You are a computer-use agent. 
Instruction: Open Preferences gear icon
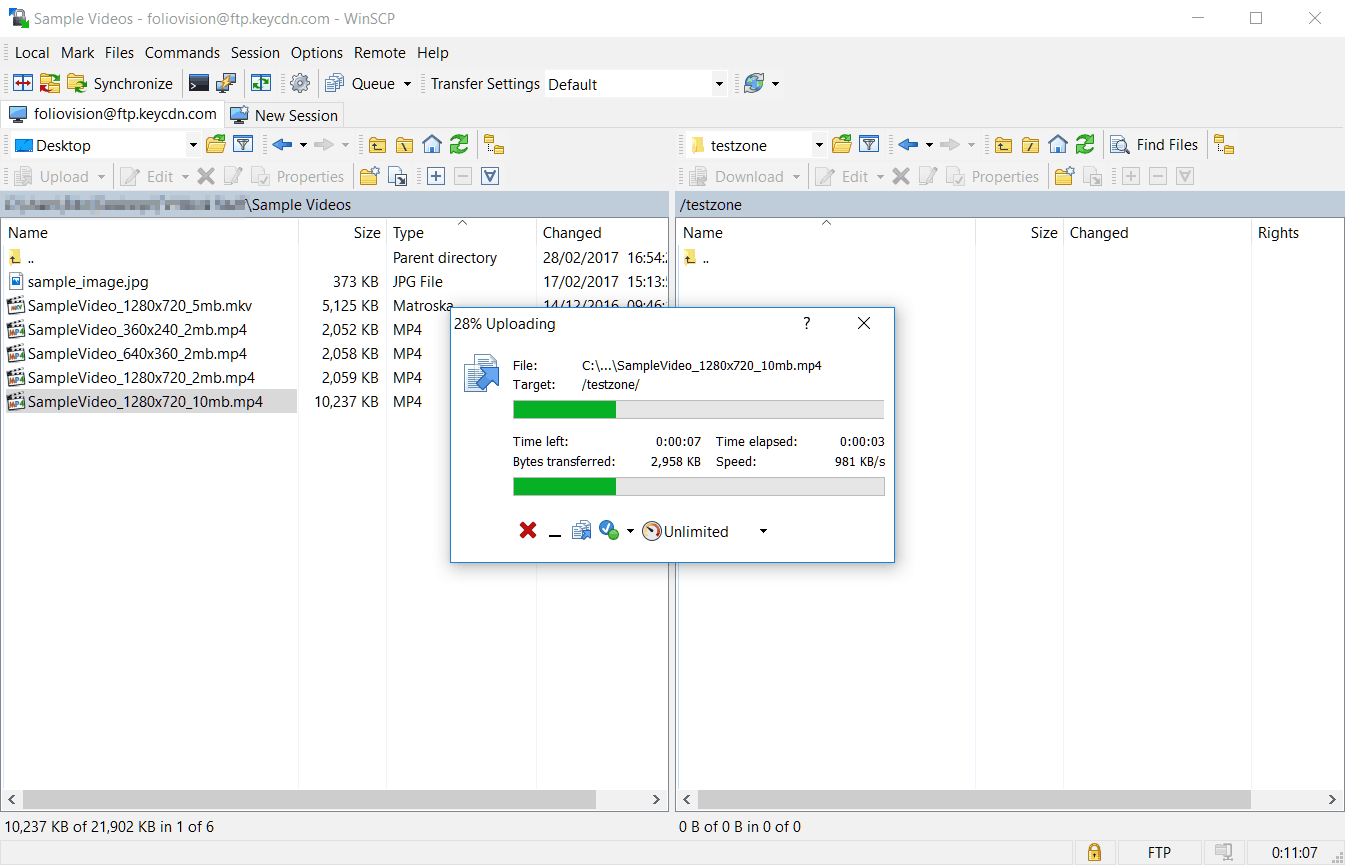click(x=300, y=84)
